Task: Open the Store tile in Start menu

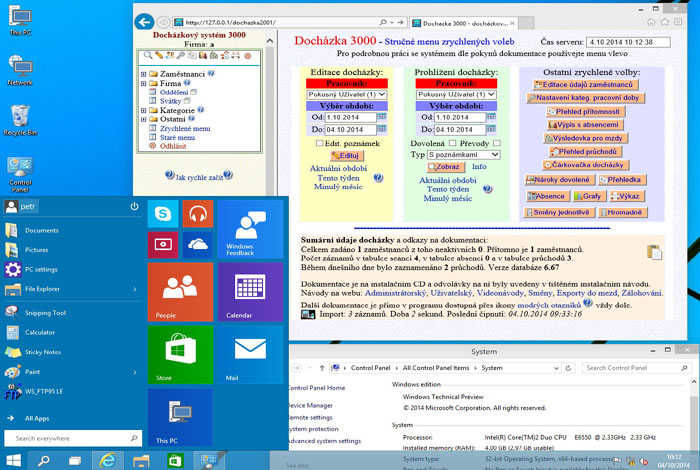Action: point(180,355)
